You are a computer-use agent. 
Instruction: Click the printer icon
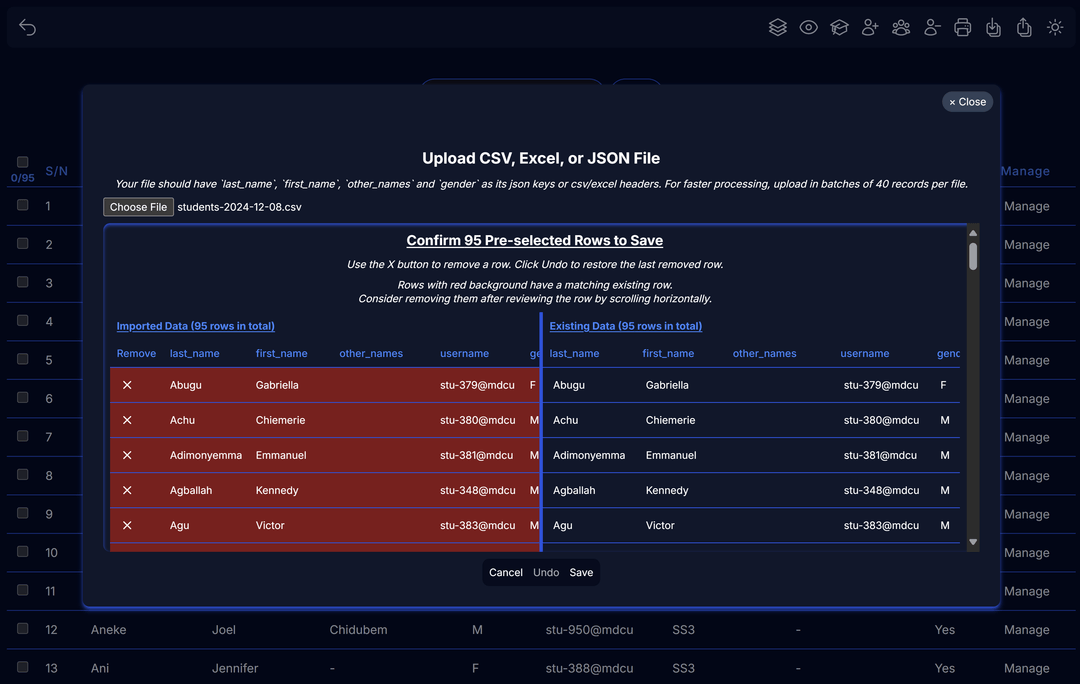963,28
